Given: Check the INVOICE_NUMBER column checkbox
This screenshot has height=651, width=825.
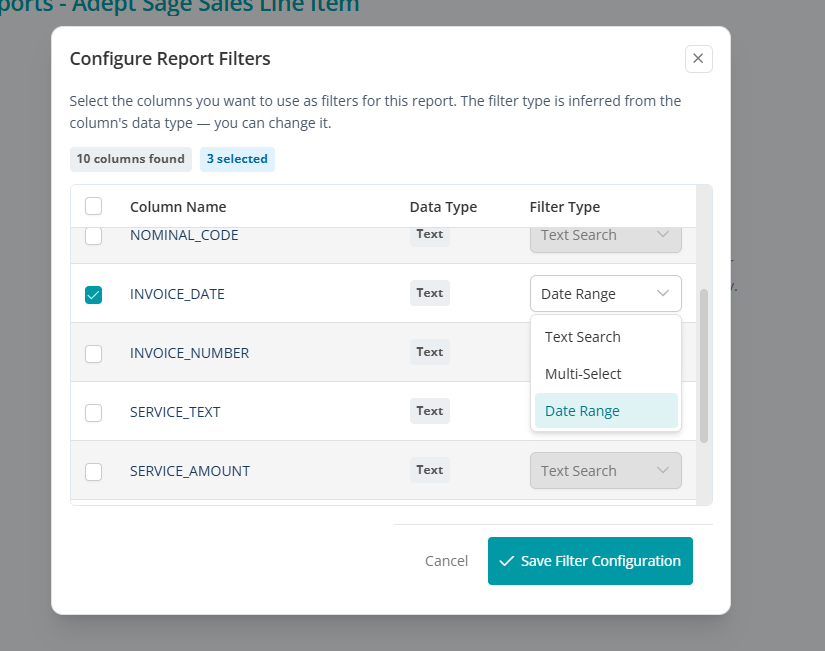Looking at the screenshot, I should click(x=94, y=354).
